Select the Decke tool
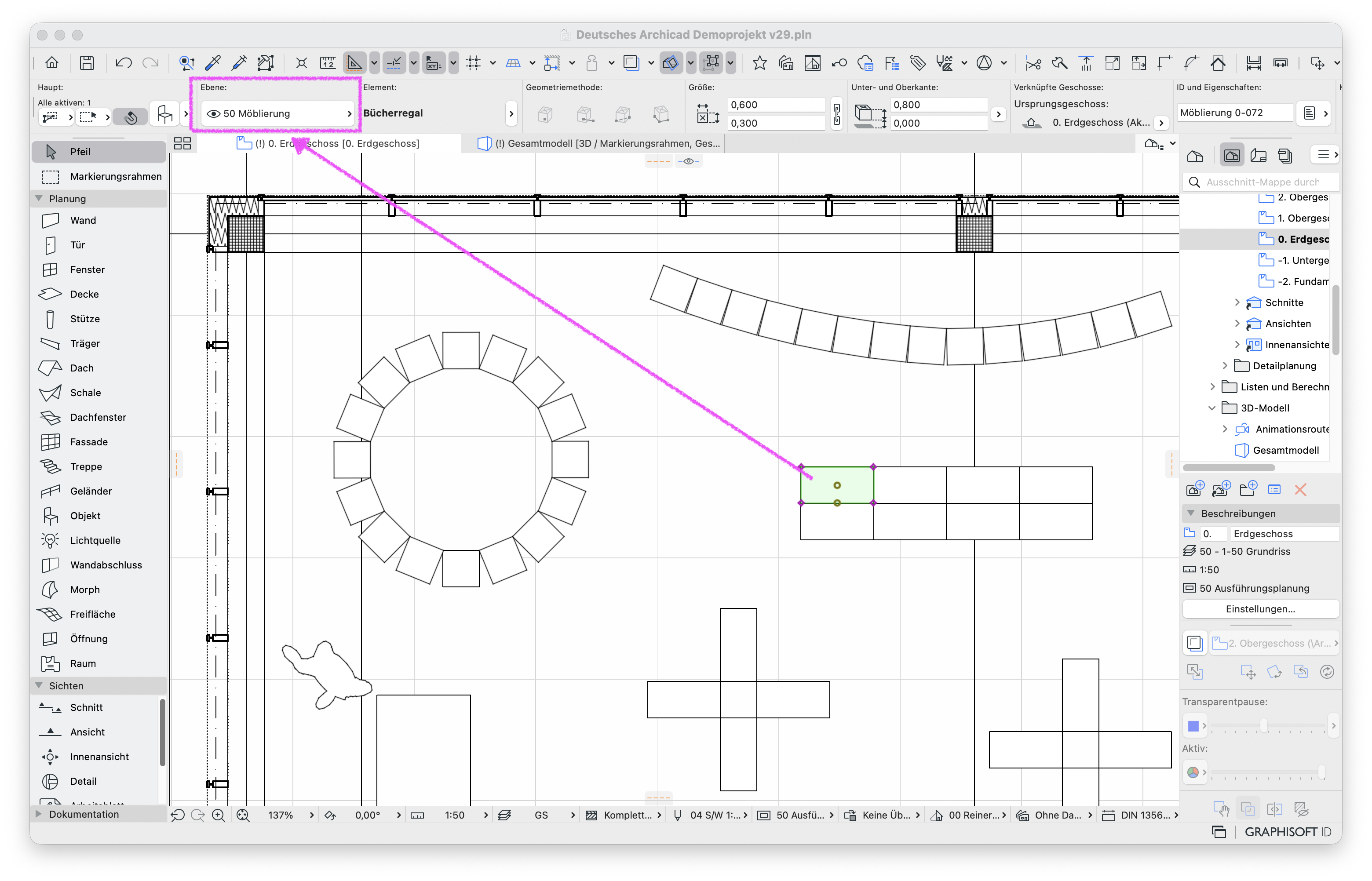 [99, 294]
